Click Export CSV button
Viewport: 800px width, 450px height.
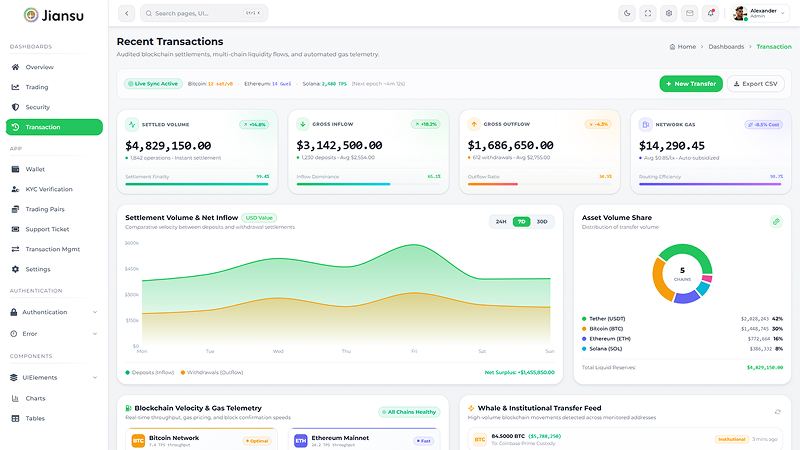coord(756,84)
